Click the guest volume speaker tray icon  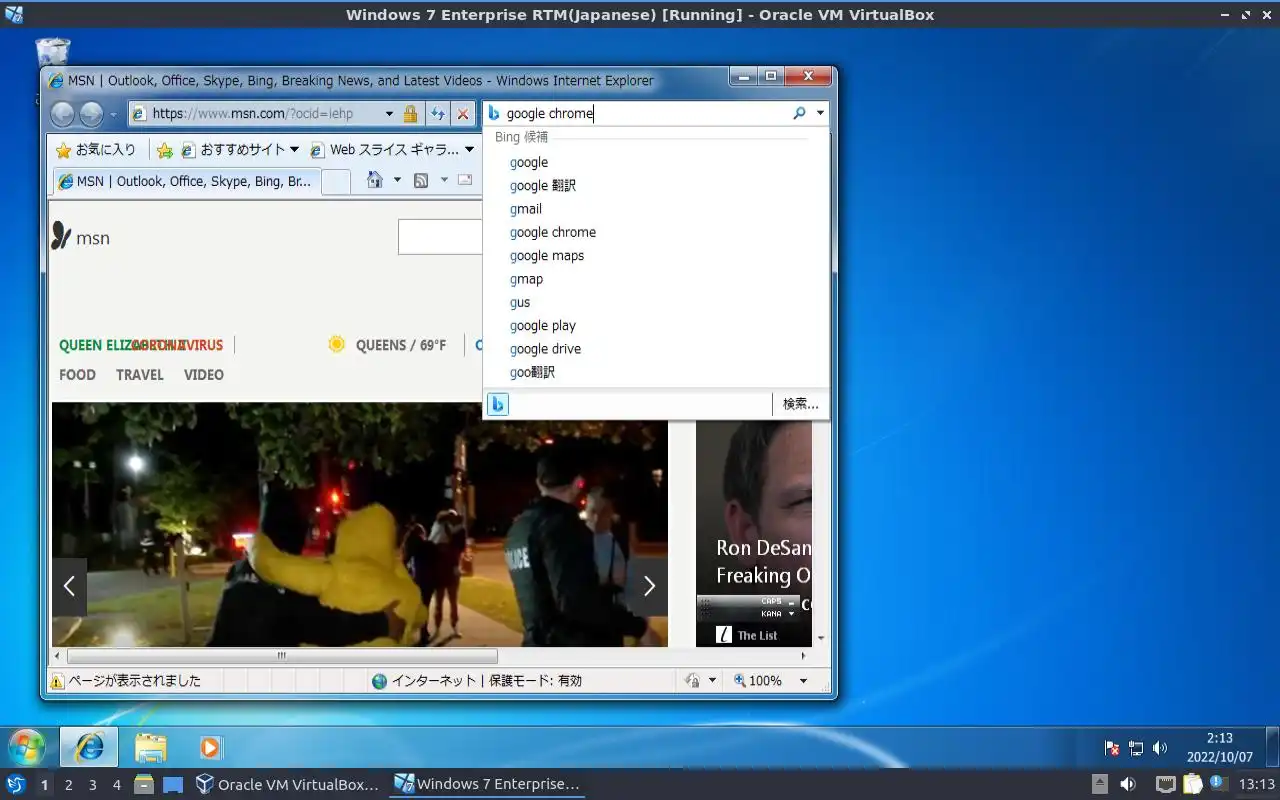tap(1160, 748)
